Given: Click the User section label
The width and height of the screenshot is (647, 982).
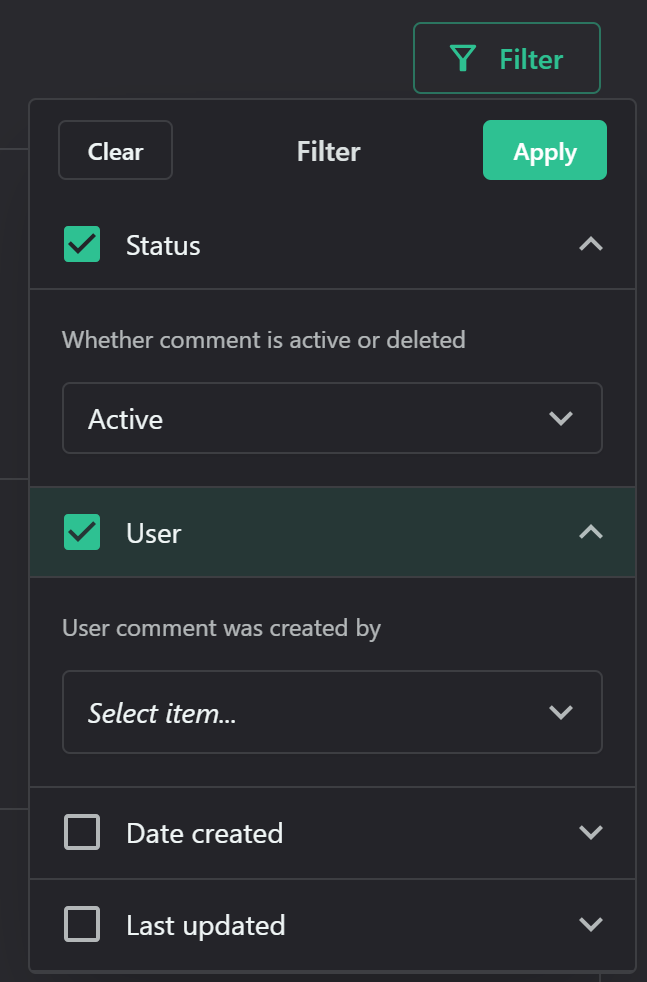Looking at the screenshot, I should coord(153,534).
